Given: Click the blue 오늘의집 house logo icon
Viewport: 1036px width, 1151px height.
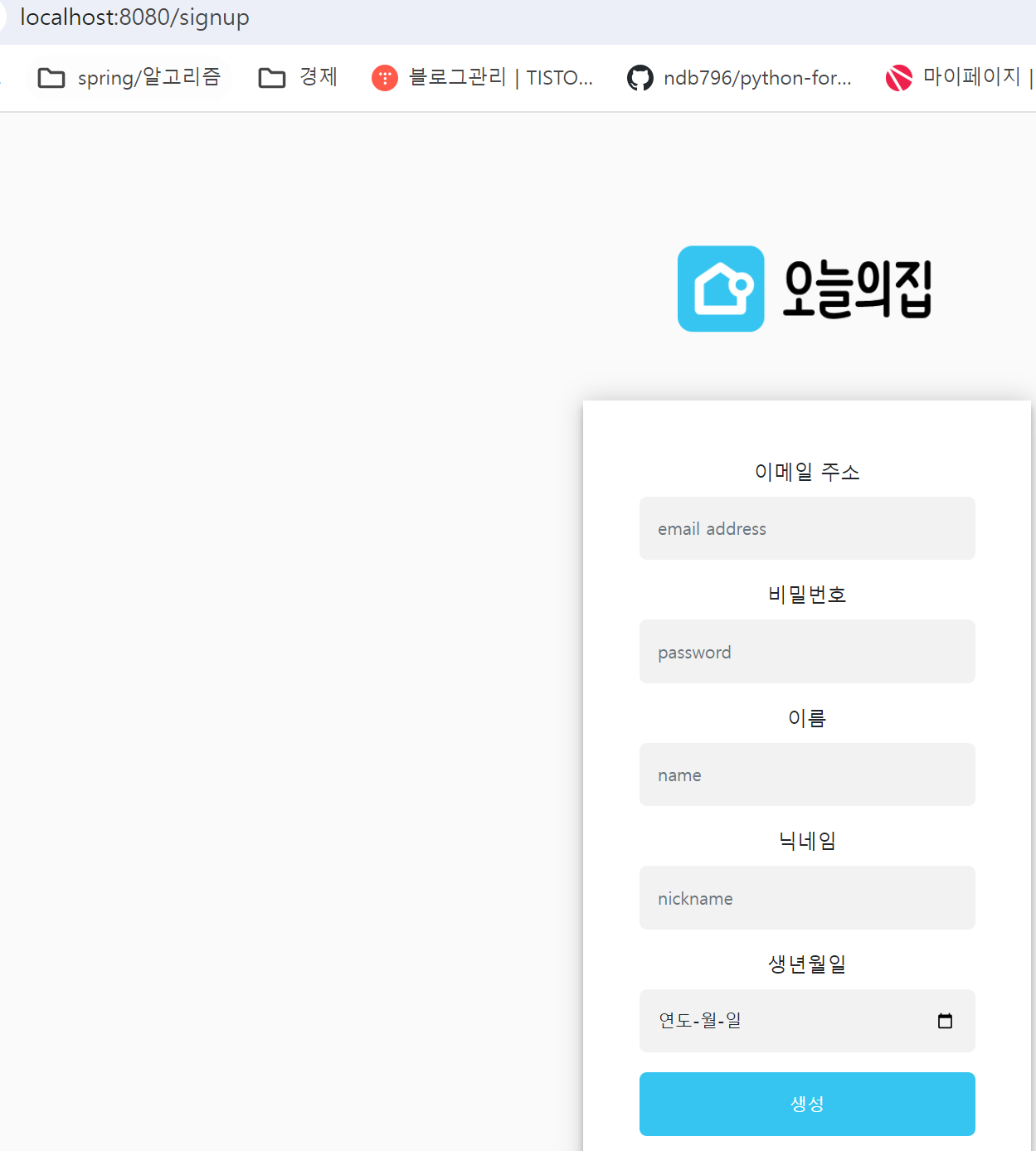Looking at the screenshot, I should point(721,289).
